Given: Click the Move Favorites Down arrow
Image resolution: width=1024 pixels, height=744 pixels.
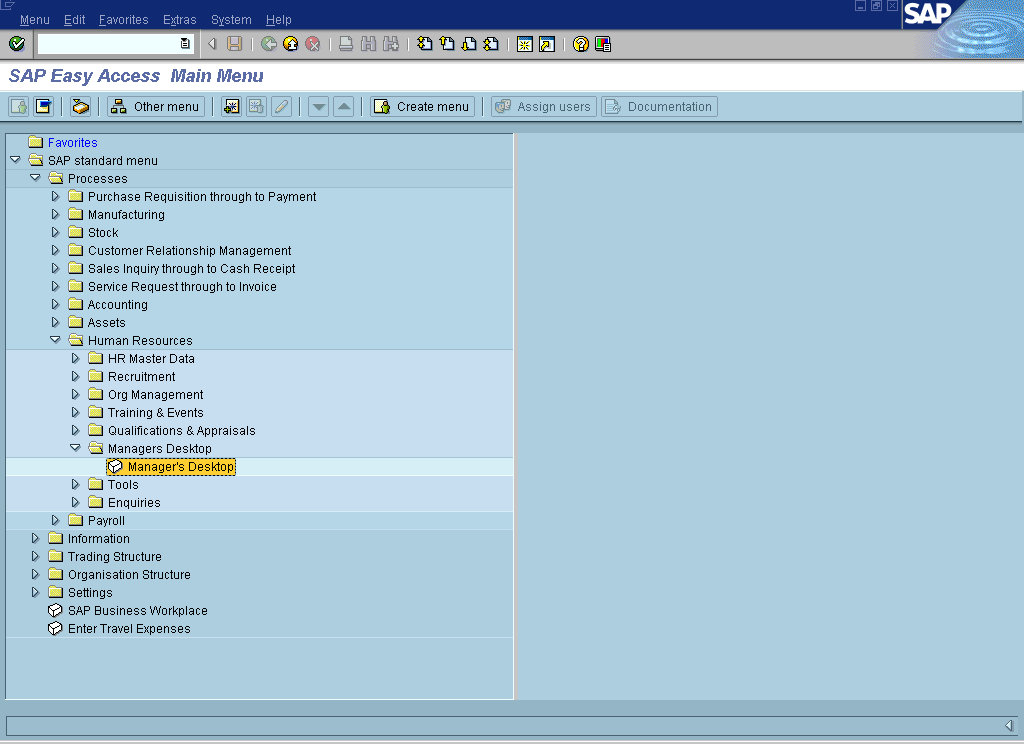Looking at the screenshot, I should (318, 106).
